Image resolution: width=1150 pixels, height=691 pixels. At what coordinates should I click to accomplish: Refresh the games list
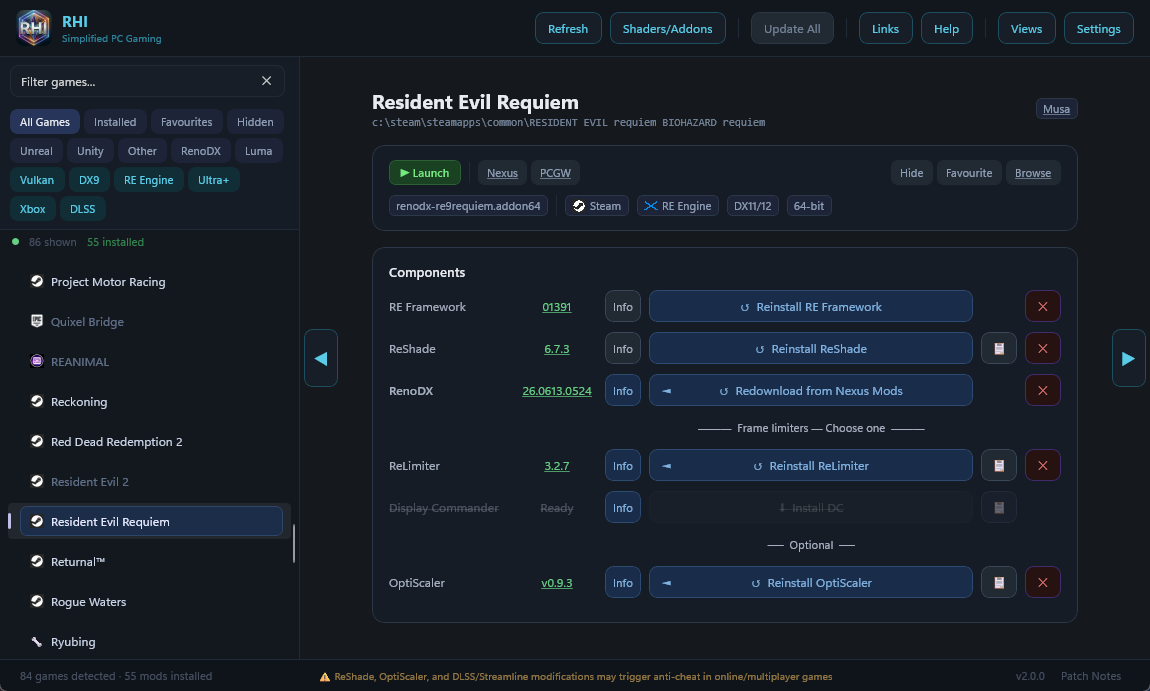[568, 29]
